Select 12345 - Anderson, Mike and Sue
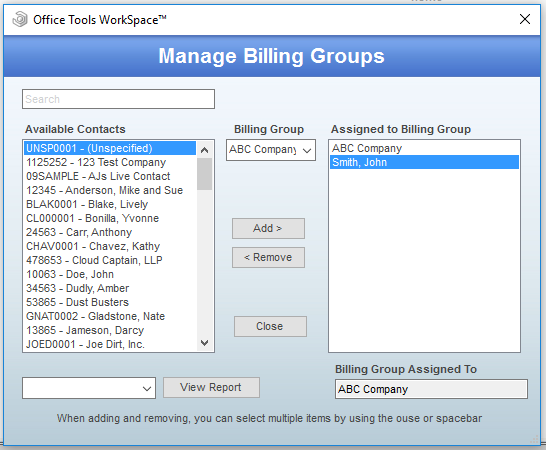The image size is (546, 450). (110, 190)
